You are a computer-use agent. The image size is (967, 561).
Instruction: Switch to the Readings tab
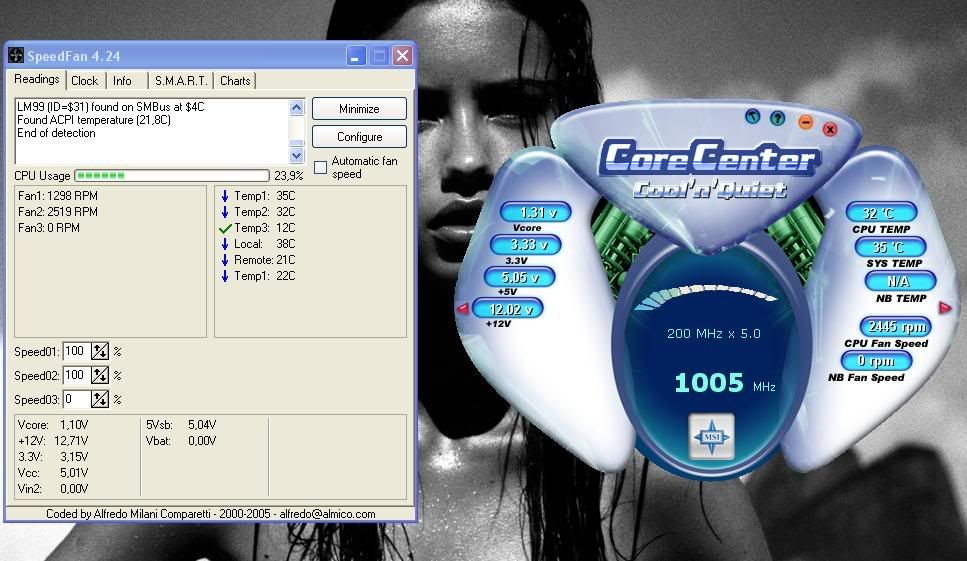point(36,79)
